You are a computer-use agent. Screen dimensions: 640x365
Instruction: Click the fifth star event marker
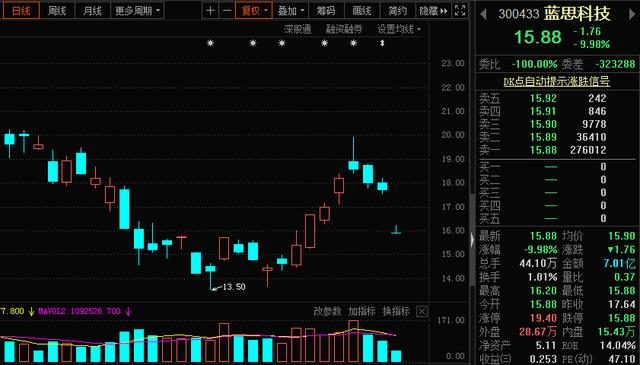click(x=353, y=43)
